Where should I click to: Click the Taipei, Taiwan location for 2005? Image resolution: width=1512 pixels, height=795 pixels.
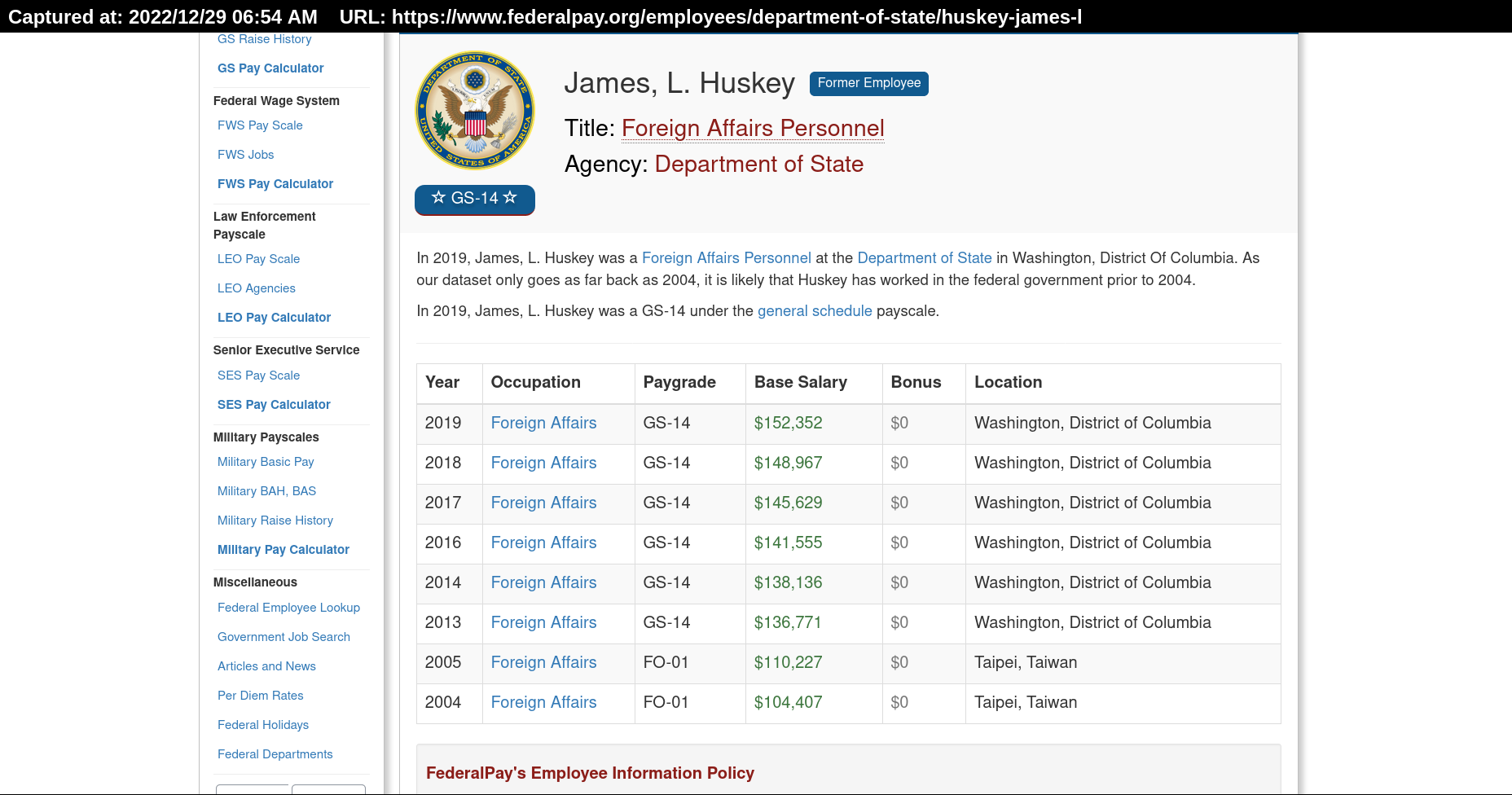click(x=1026, y=663)
